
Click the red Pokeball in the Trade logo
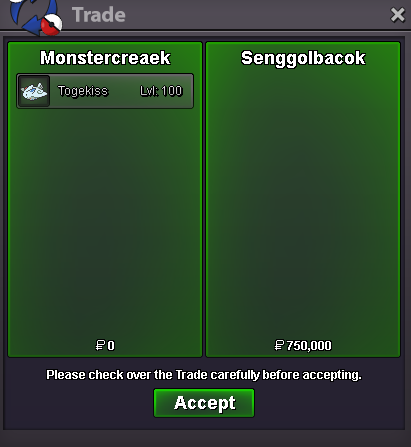[51, 25]
